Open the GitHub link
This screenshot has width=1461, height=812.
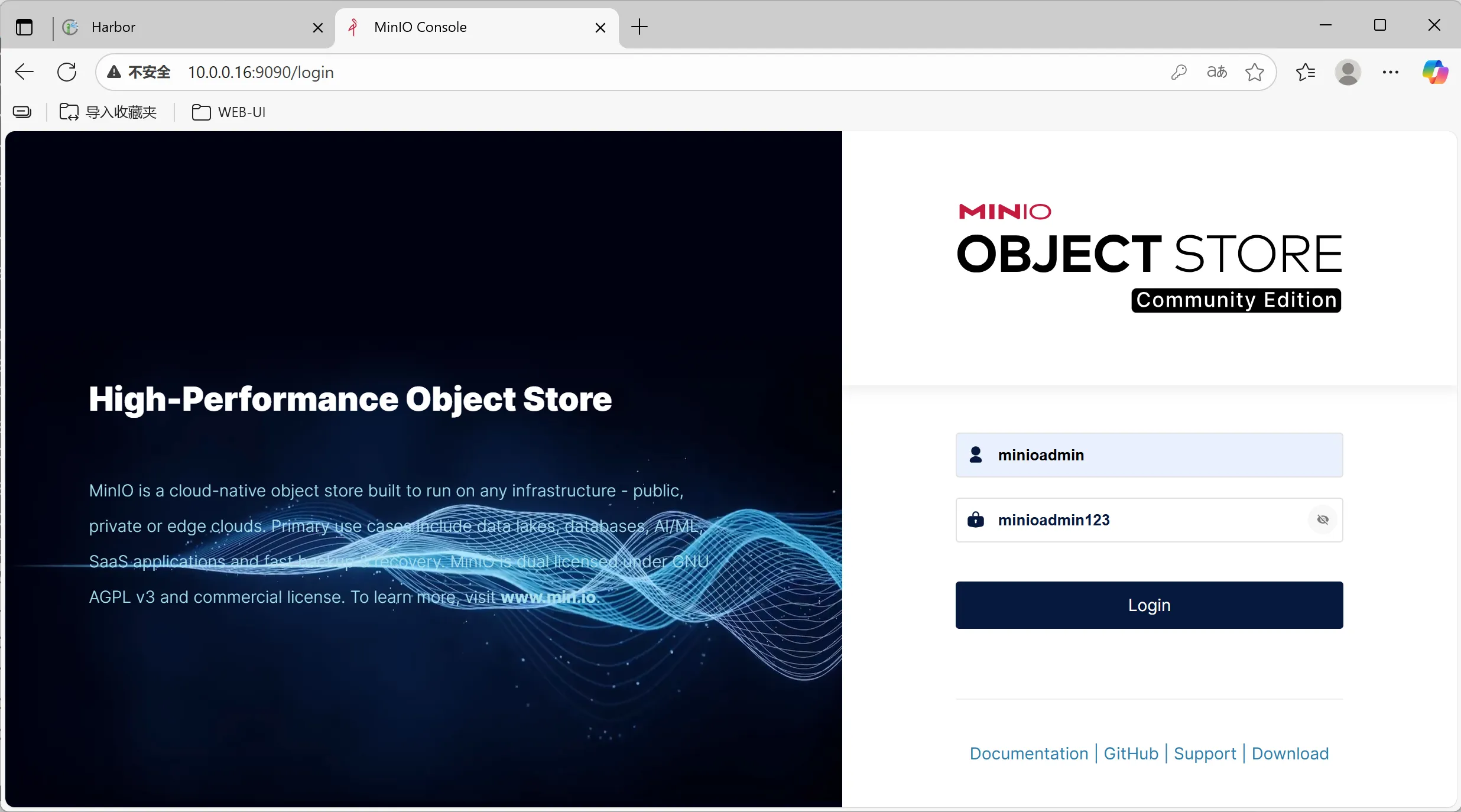tap(1131, 753)
